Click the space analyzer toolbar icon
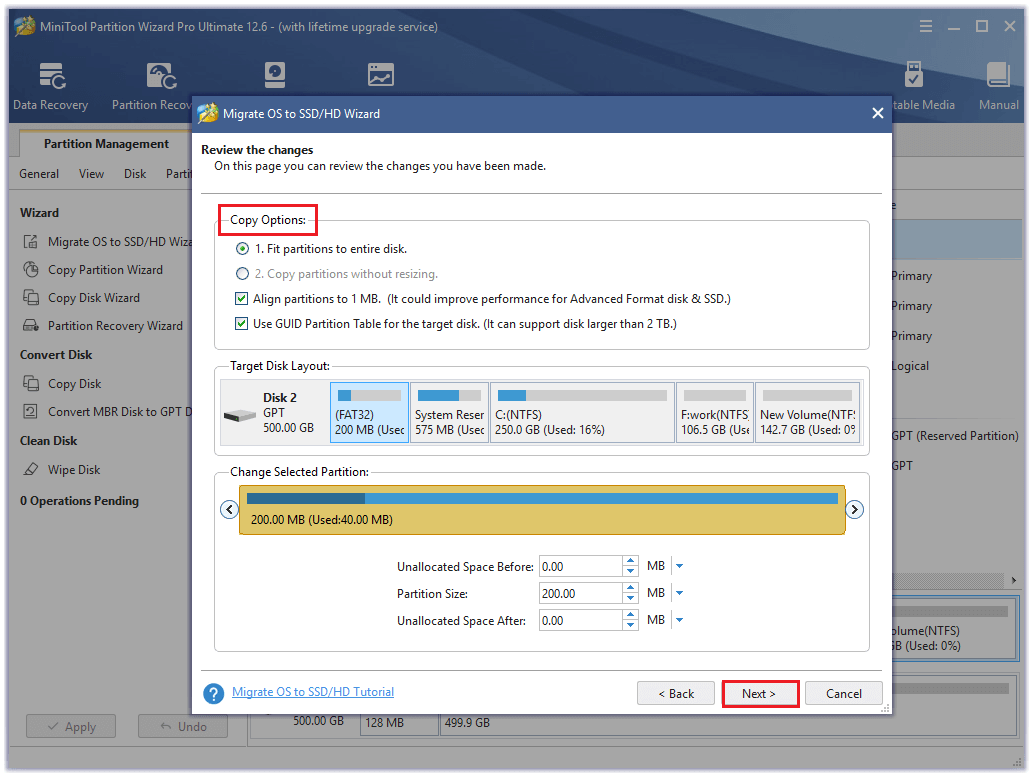The height and width of the screenshot is (778, 1034). [x=380, y=75]
